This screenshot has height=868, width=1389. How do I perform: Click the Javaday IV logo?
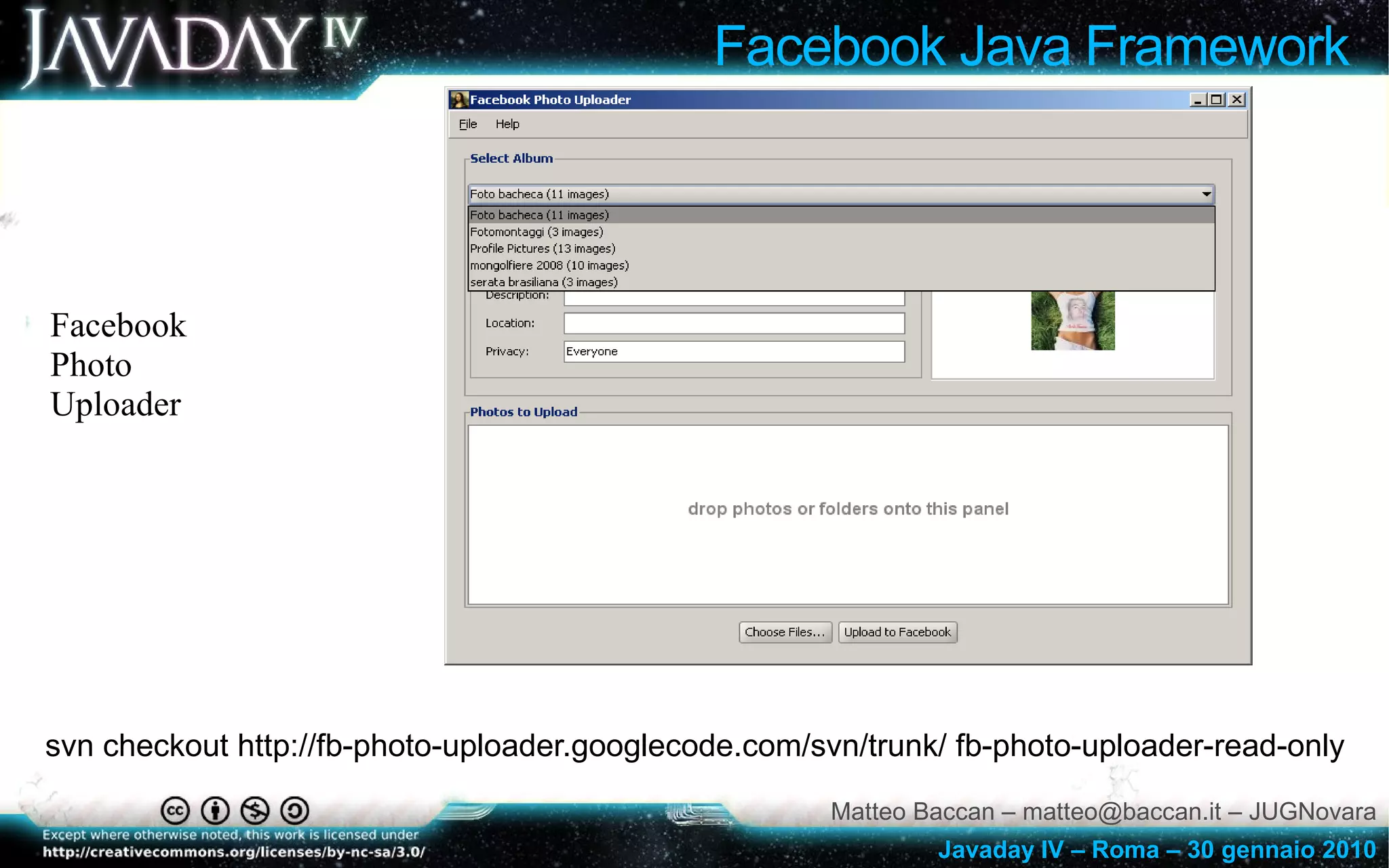tap(193, 49)
